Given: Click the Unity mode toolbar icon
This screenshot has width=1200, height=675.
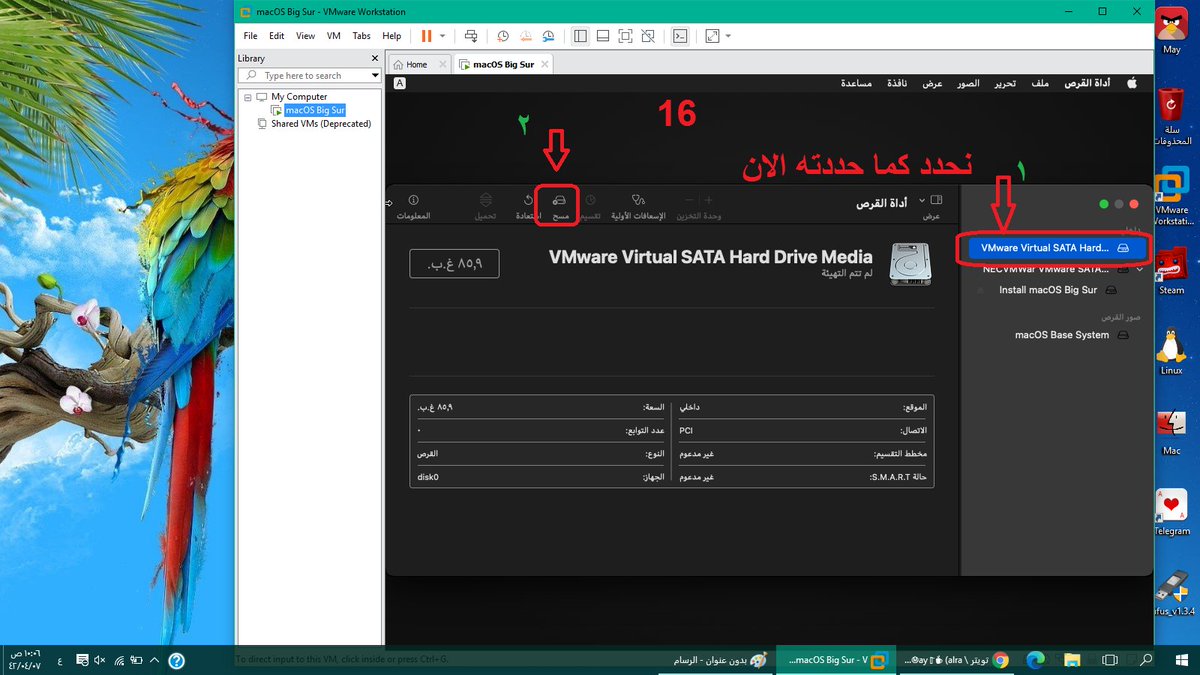Looking at the screenshot, I should tap(648, 36).
